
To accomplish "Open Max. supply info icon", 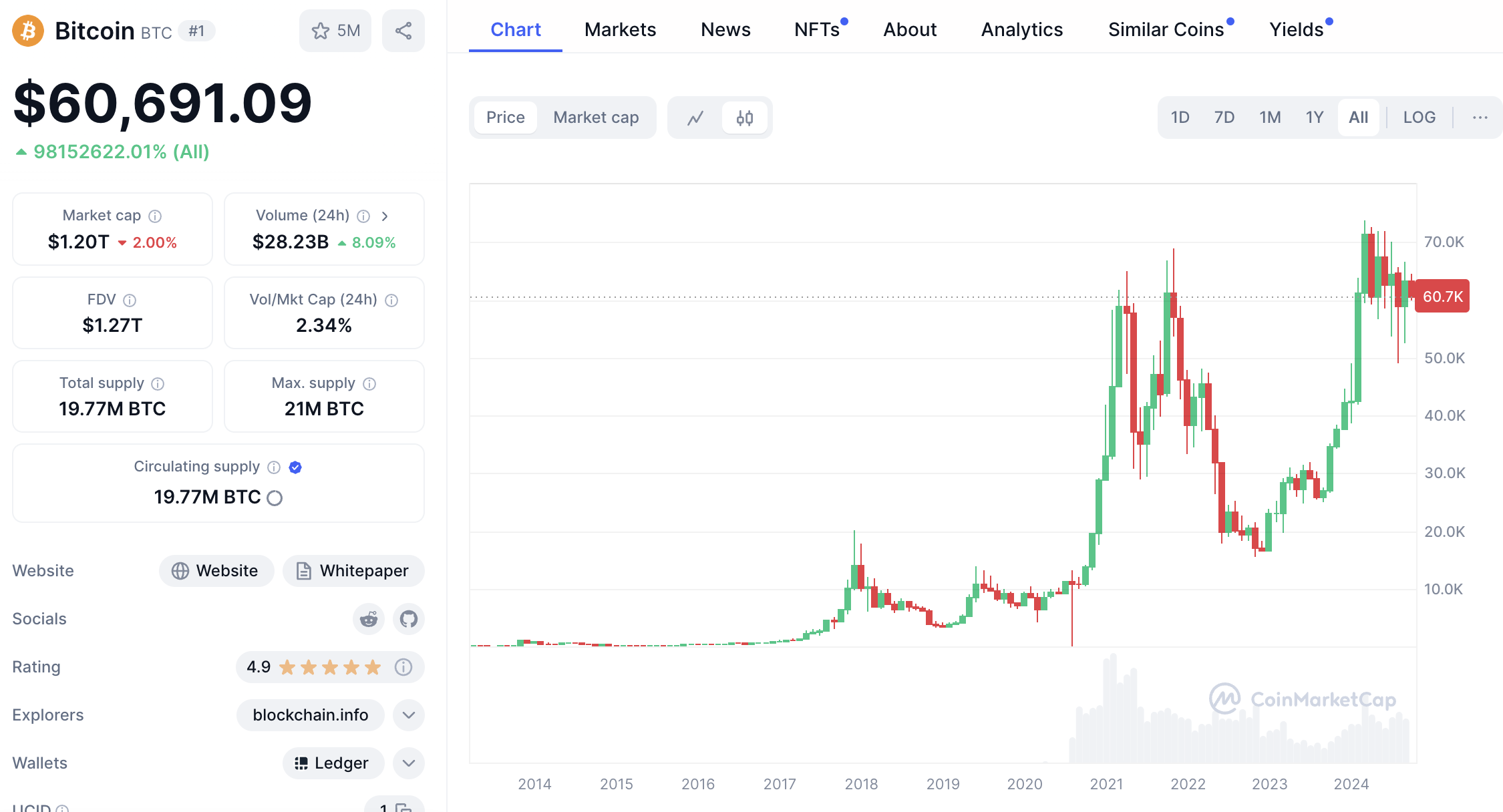I will pos(369,384).
